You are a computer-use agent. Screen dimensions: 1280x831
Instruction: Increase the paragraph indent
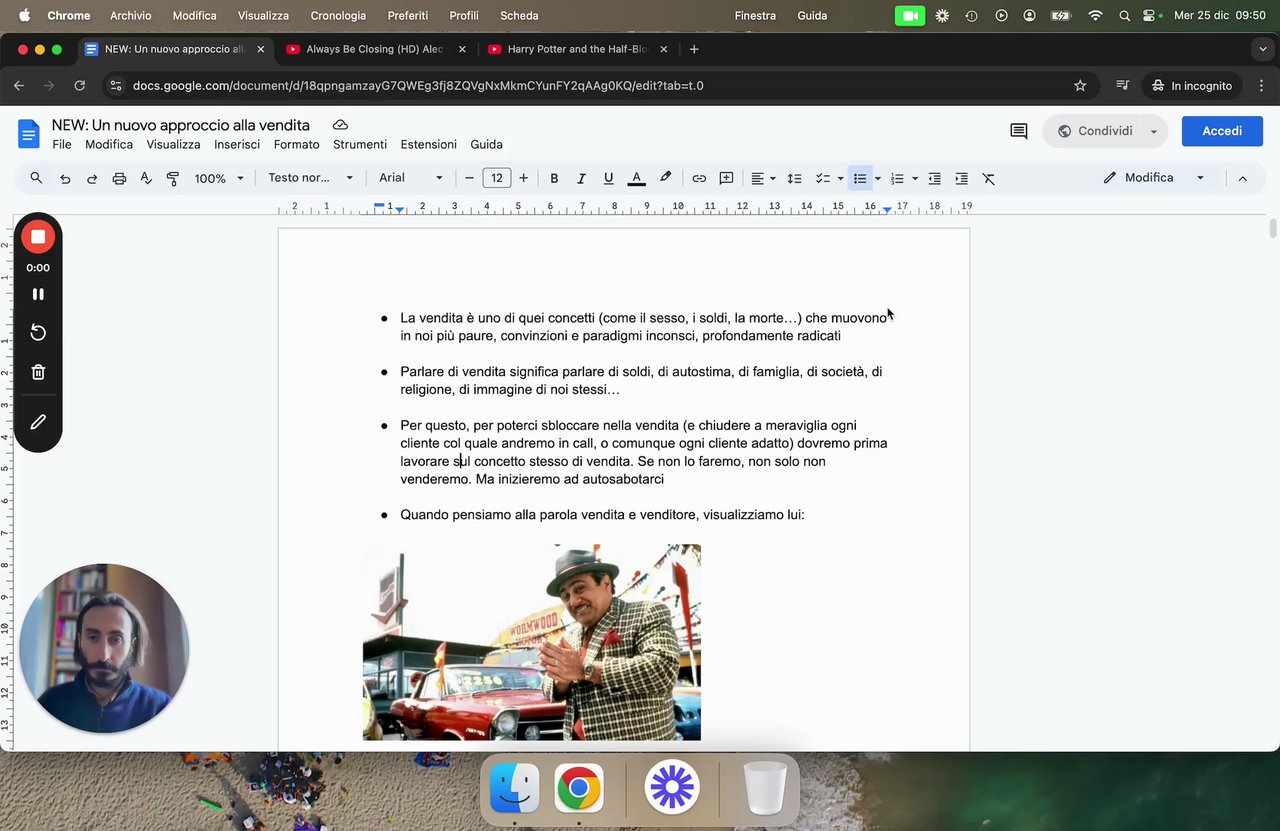961,178
